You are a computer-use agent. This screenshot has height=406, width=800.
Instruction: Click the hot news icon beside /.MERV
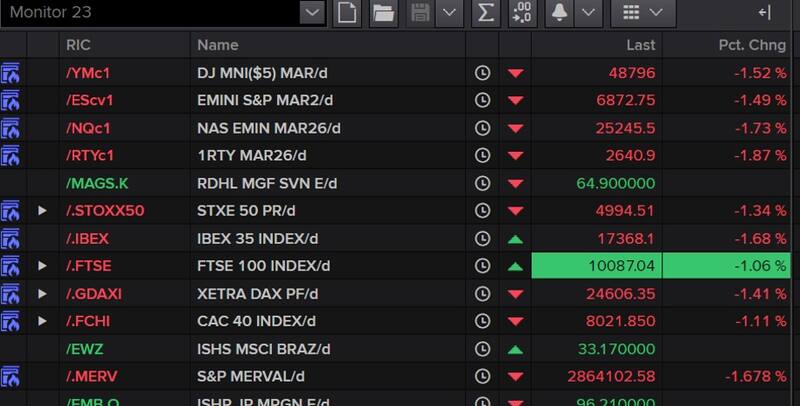tap(12, 376)
